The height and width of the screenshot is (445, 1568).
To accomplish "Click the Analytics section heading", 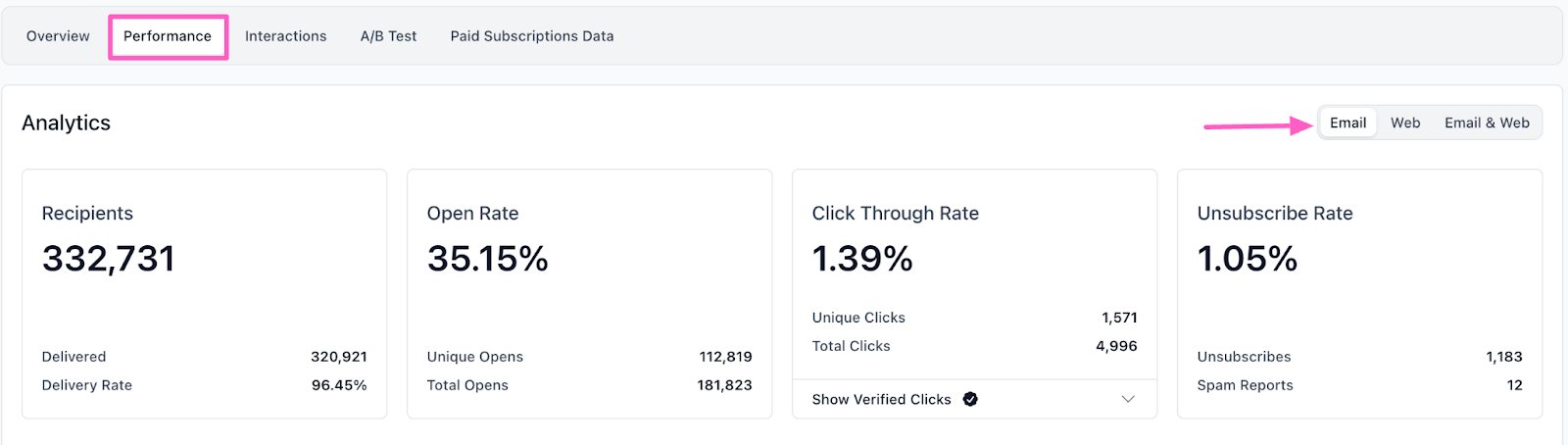I will click(67, 123).
